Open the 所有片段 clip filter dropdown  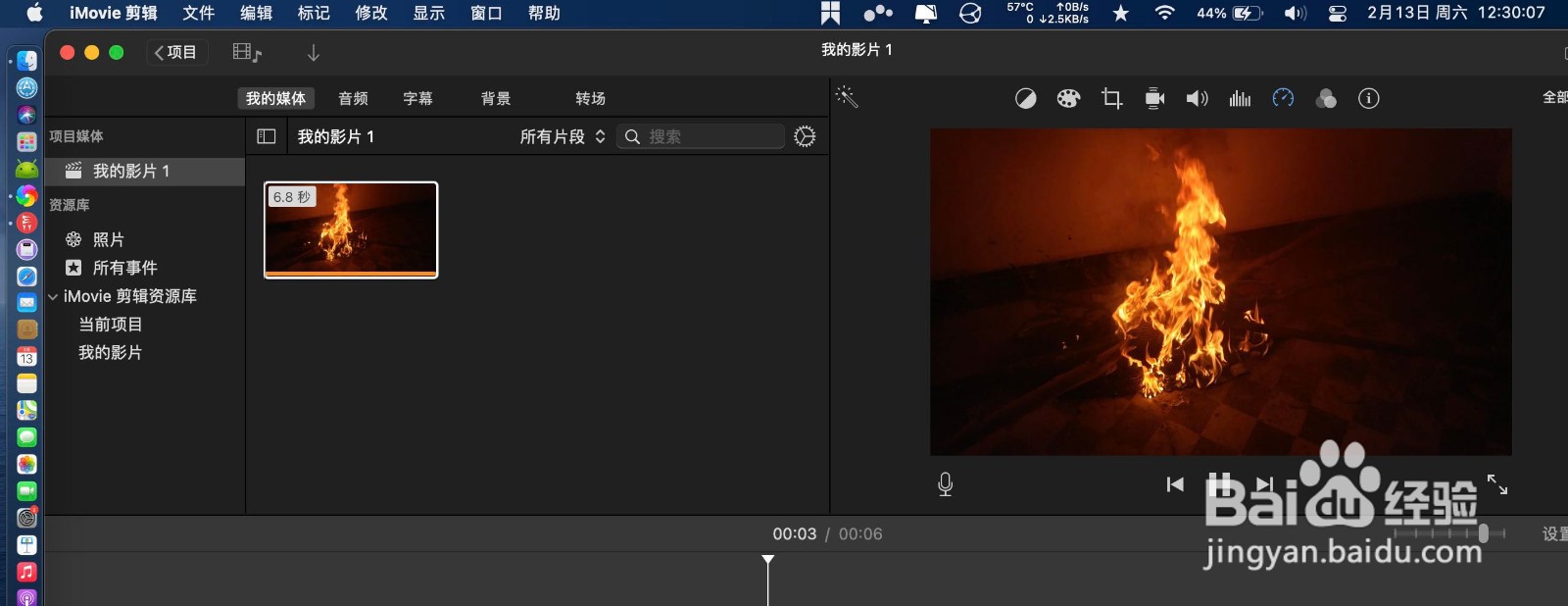[x=563, y=136]
